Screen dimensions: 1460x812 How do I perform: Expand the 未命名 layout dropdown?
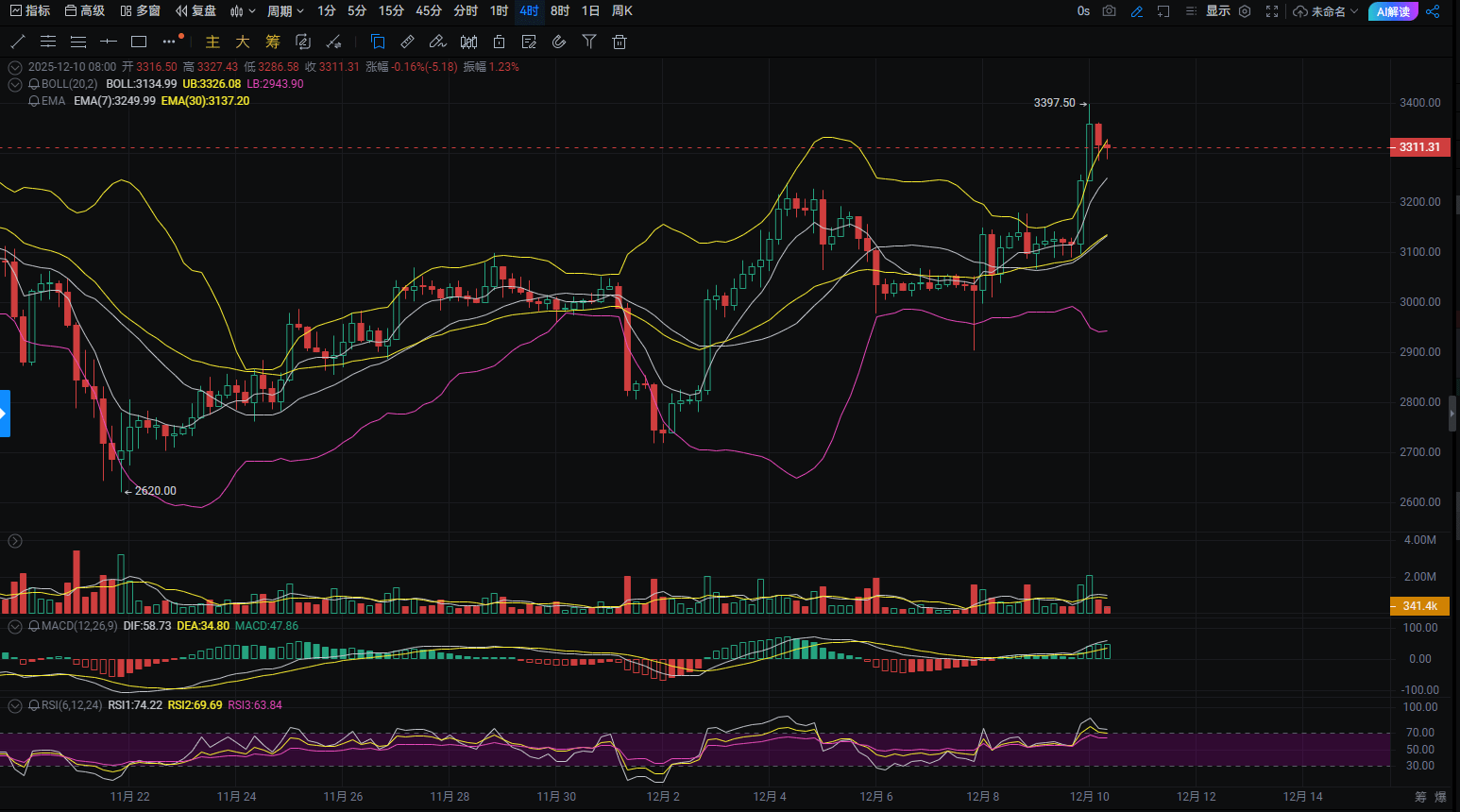pyautogui.click(x=1326, y=11)
